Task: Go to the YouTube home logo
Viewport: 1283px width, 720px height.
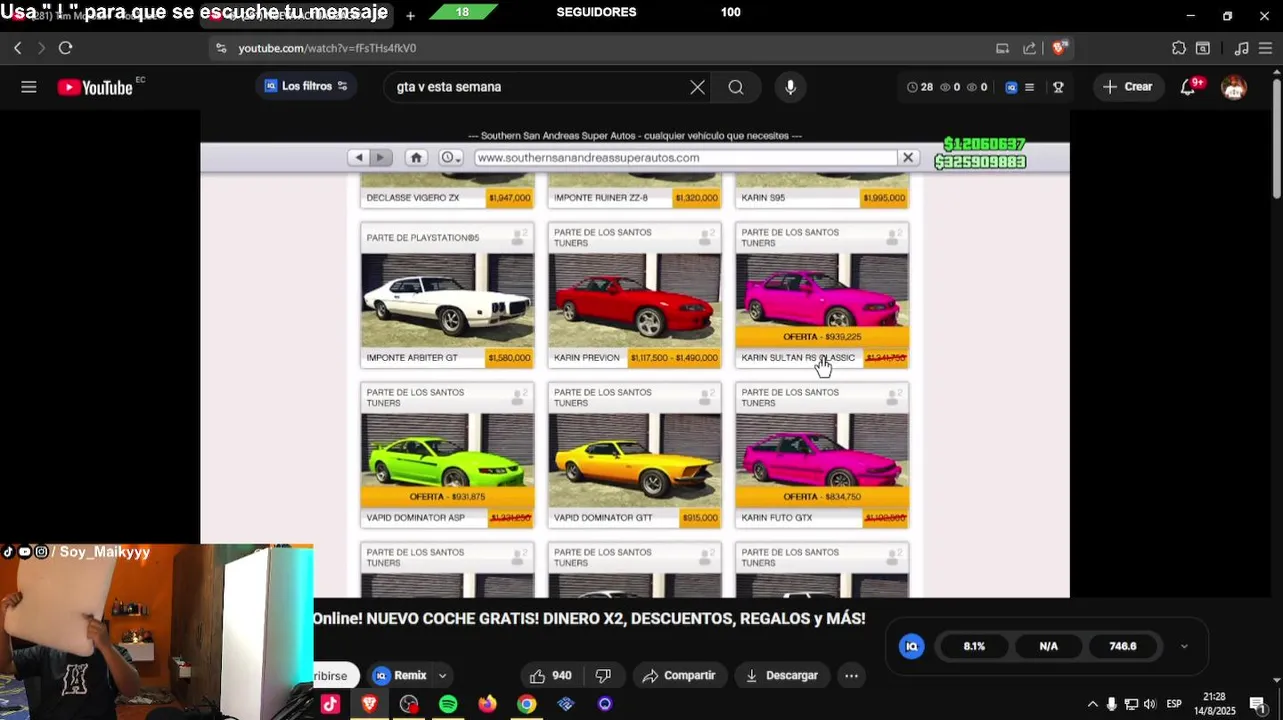Action: coord(95,88)
